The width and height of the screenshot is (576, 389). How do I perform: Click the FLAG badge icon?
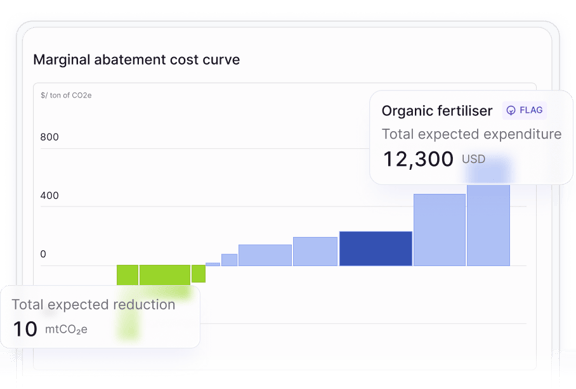point(511,110)
